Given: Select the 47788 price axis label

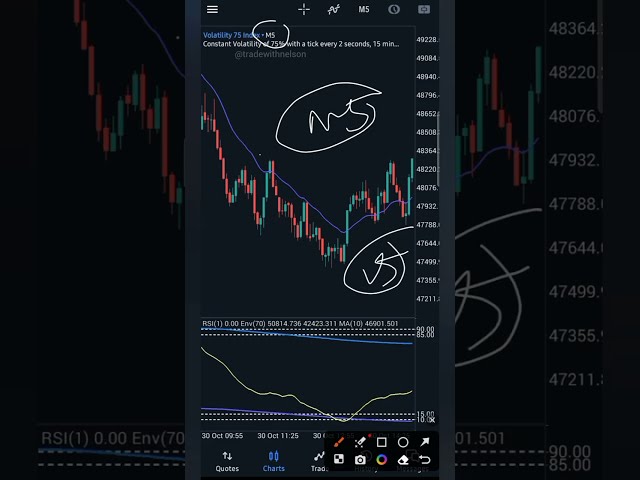Looking at the screenshot, I should 427,225.
